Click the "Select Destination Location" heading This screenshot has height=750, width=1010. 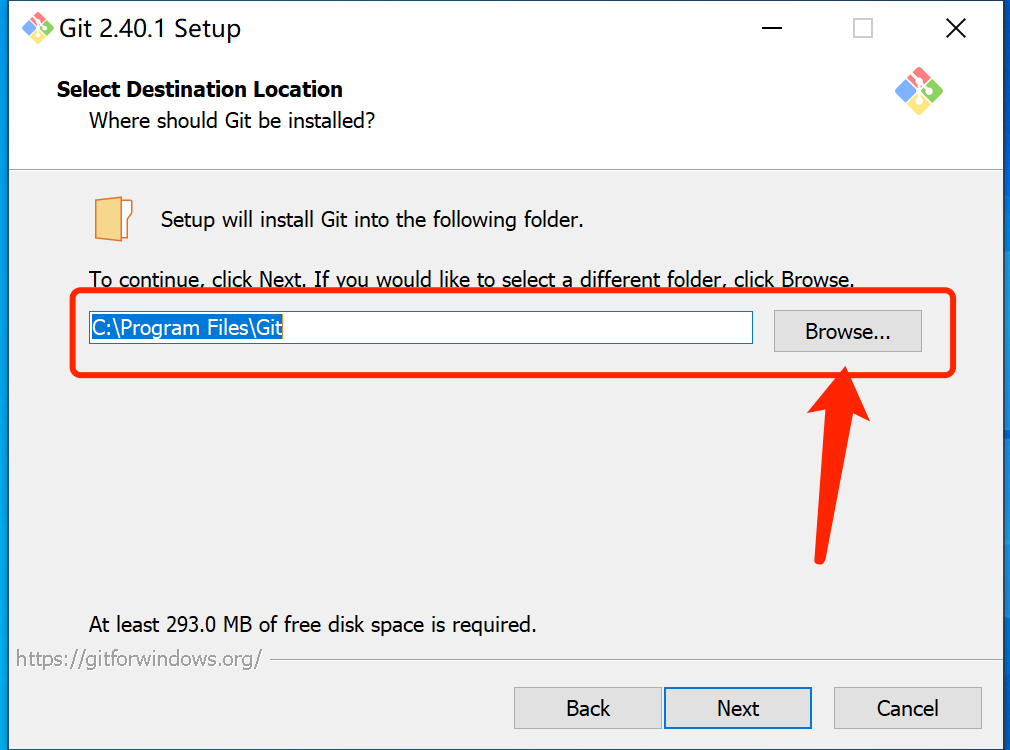(200, 89)
